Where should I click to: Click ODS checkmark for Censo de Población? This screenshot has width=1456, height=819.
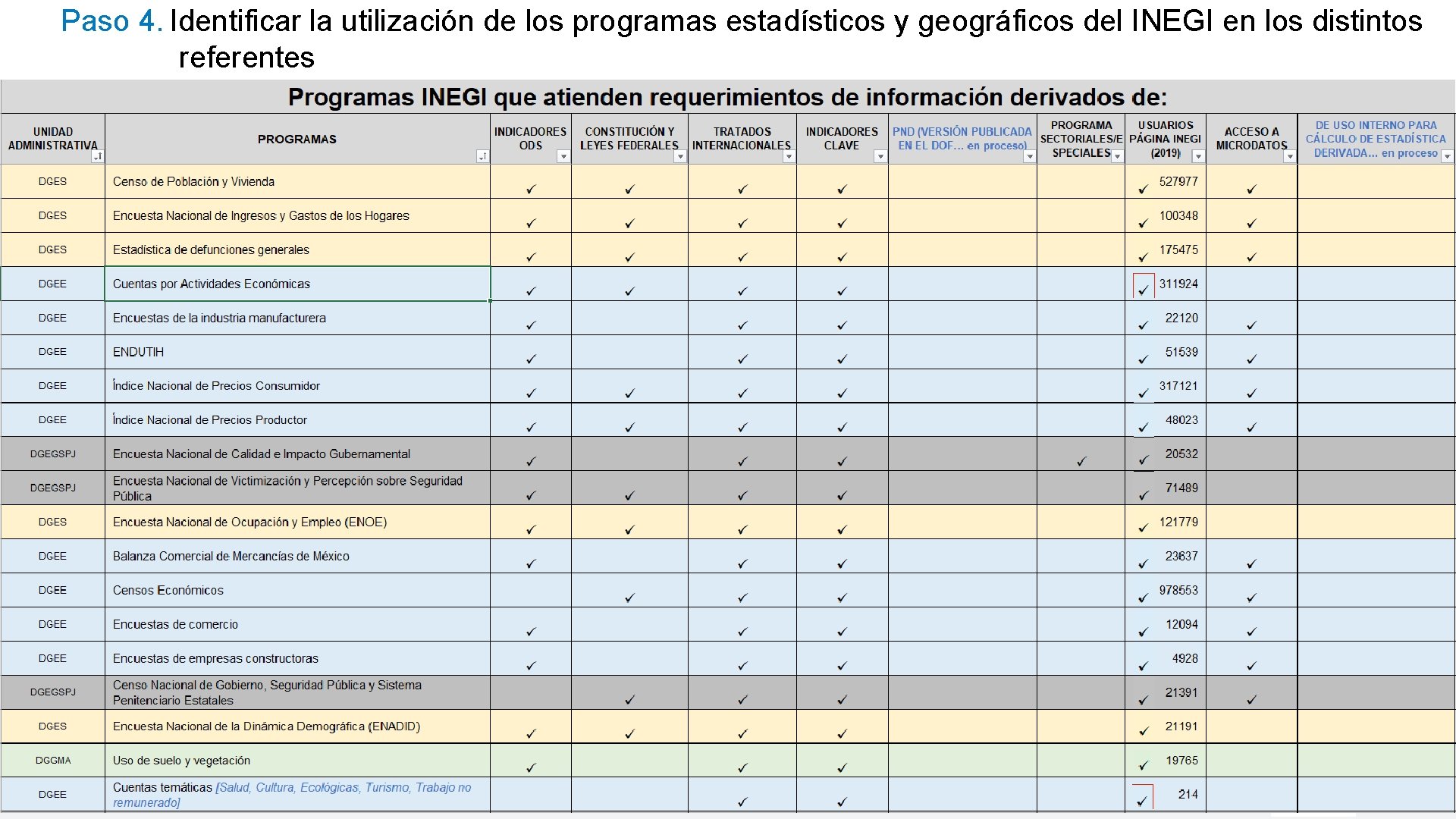531,189
